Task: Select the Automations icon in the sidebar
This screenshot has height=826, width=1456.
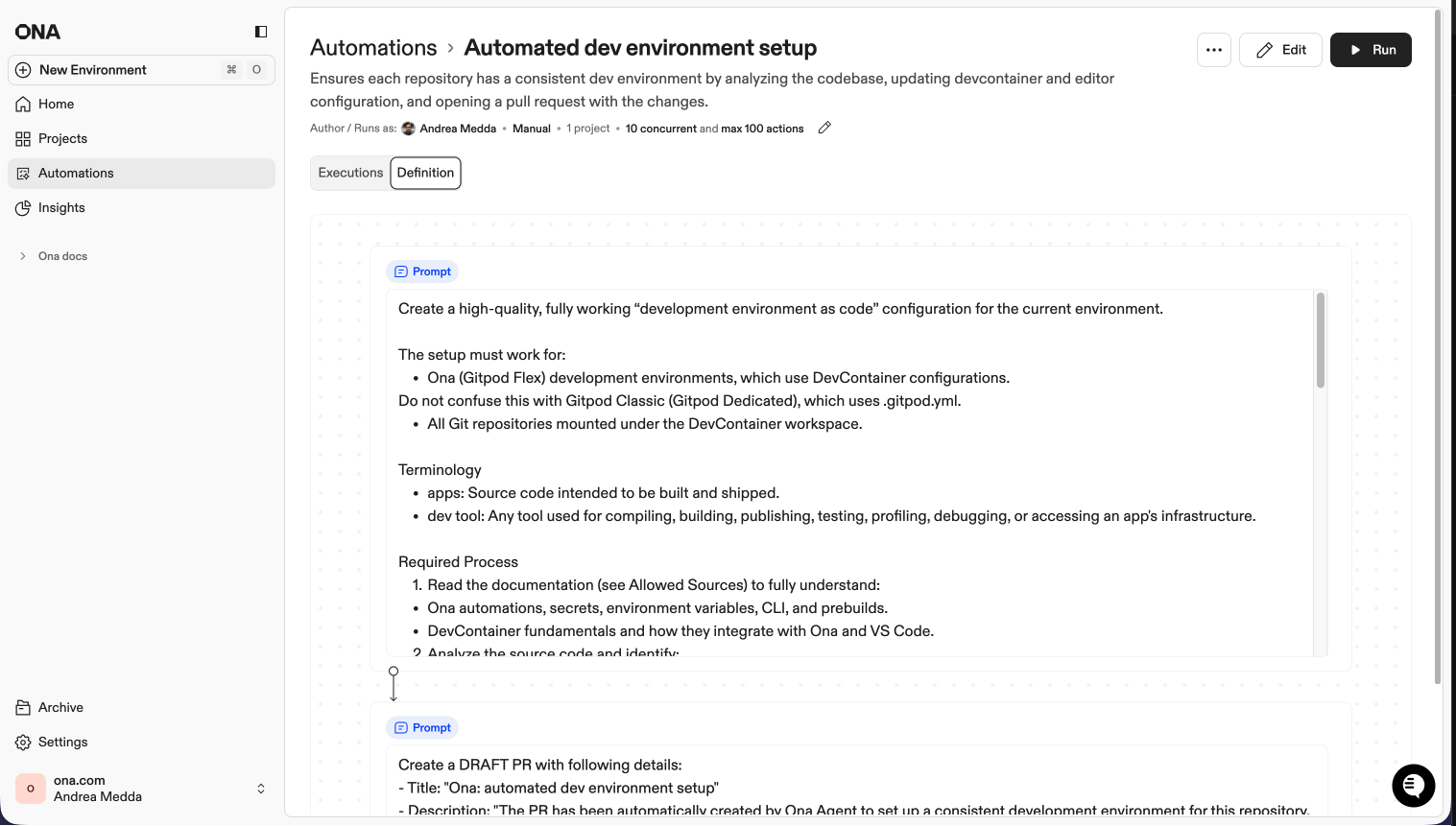Action: point(23,173)
